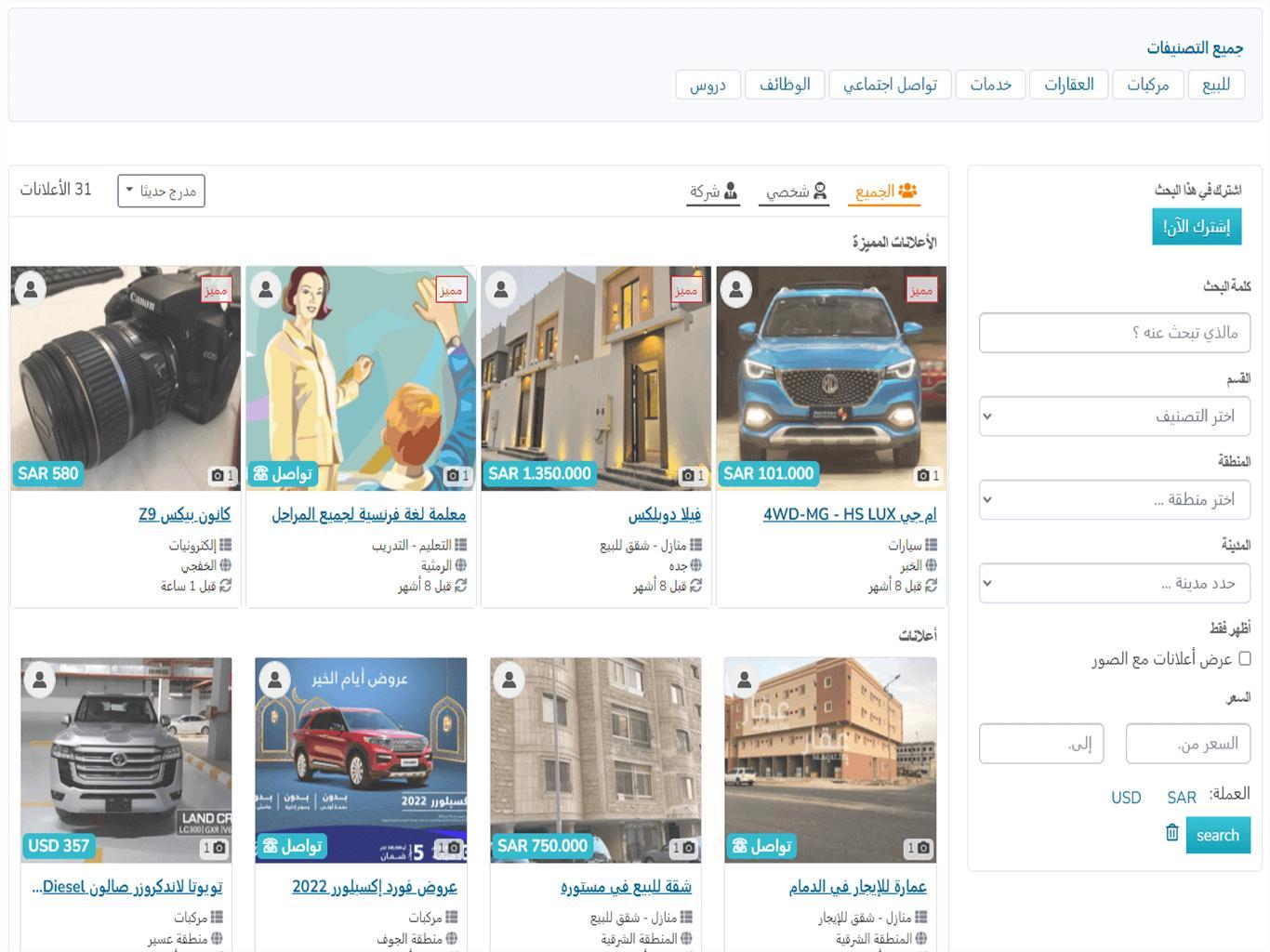
Task: Click the الخفجي location text
Action: pos(198,565)
